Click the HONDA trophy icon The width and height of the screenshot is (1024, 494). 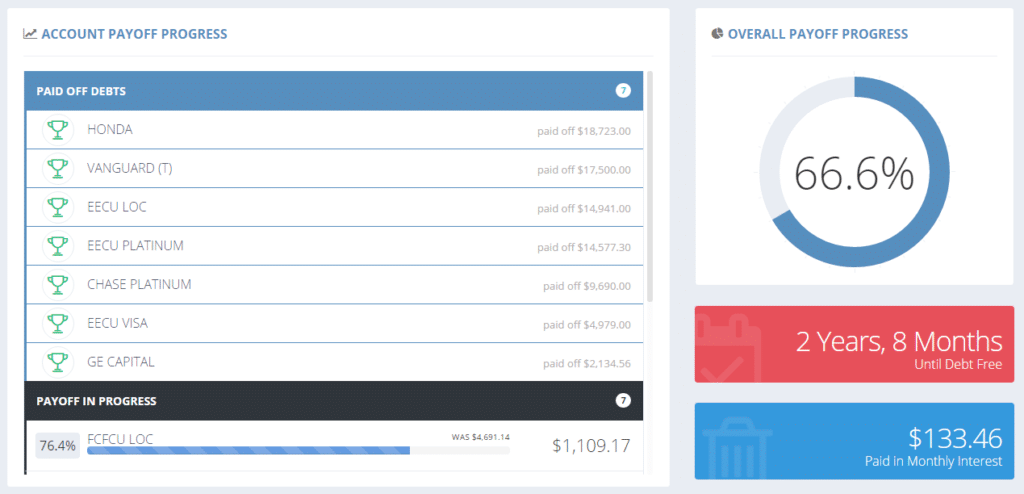click(58, 130)
